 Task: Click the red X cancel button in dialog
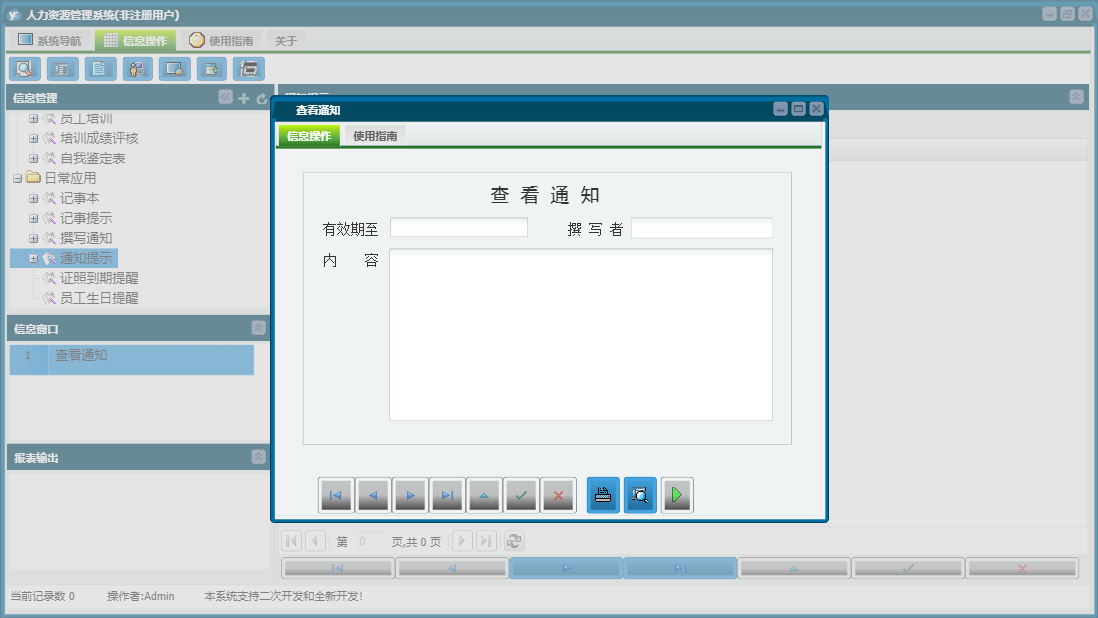[559, 496]
